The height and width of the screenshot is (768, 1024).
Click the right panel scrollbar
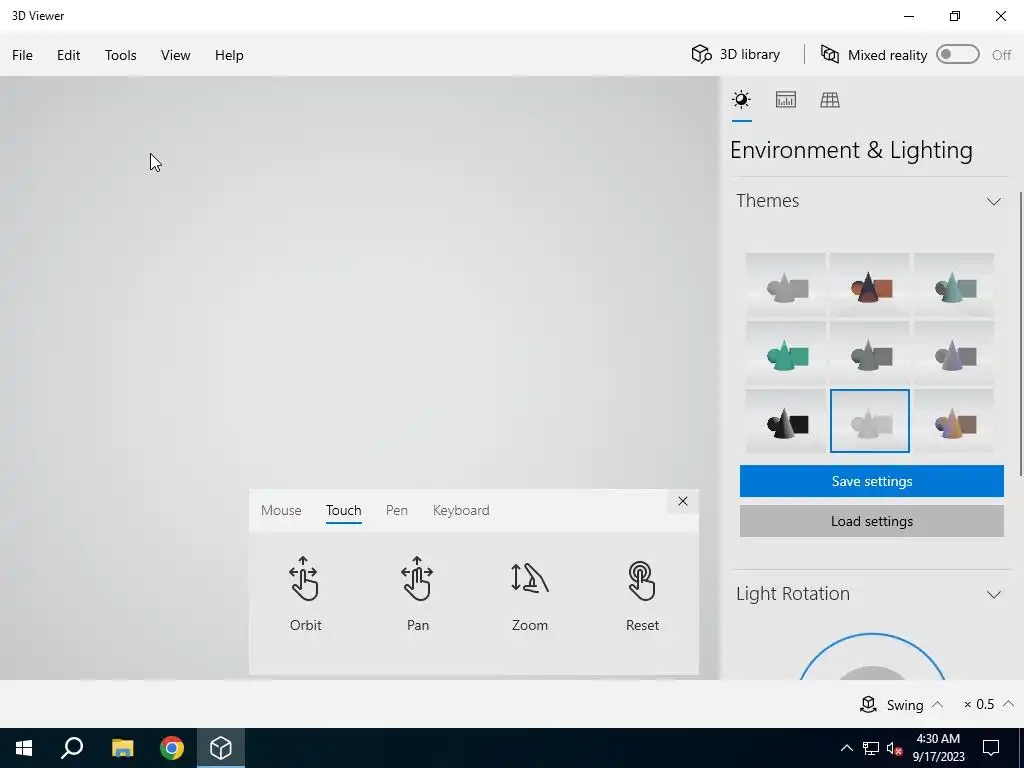coord(1020,333)
